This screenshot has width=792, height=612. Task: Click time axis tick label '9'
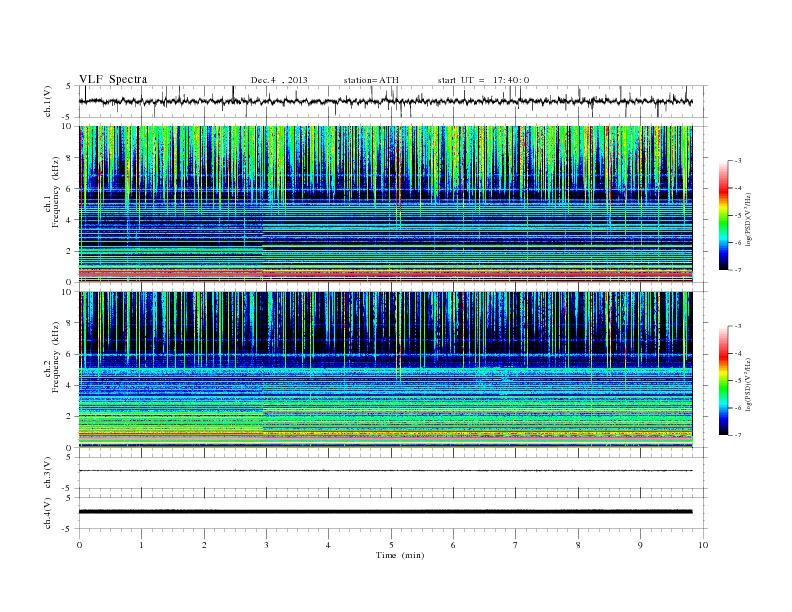[x=640, y=545]
